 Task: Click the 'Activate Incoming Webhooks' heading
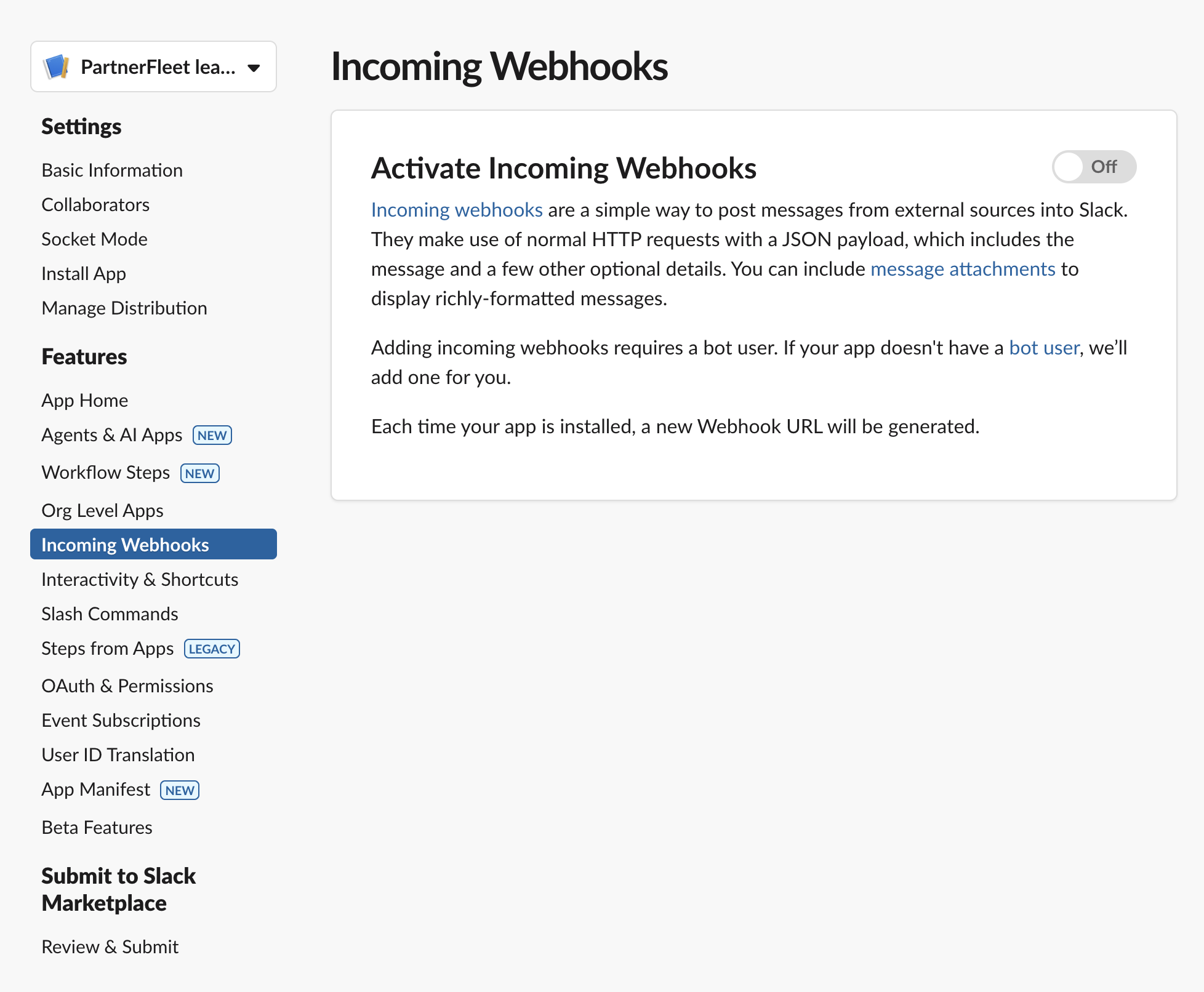click(564, 168)
